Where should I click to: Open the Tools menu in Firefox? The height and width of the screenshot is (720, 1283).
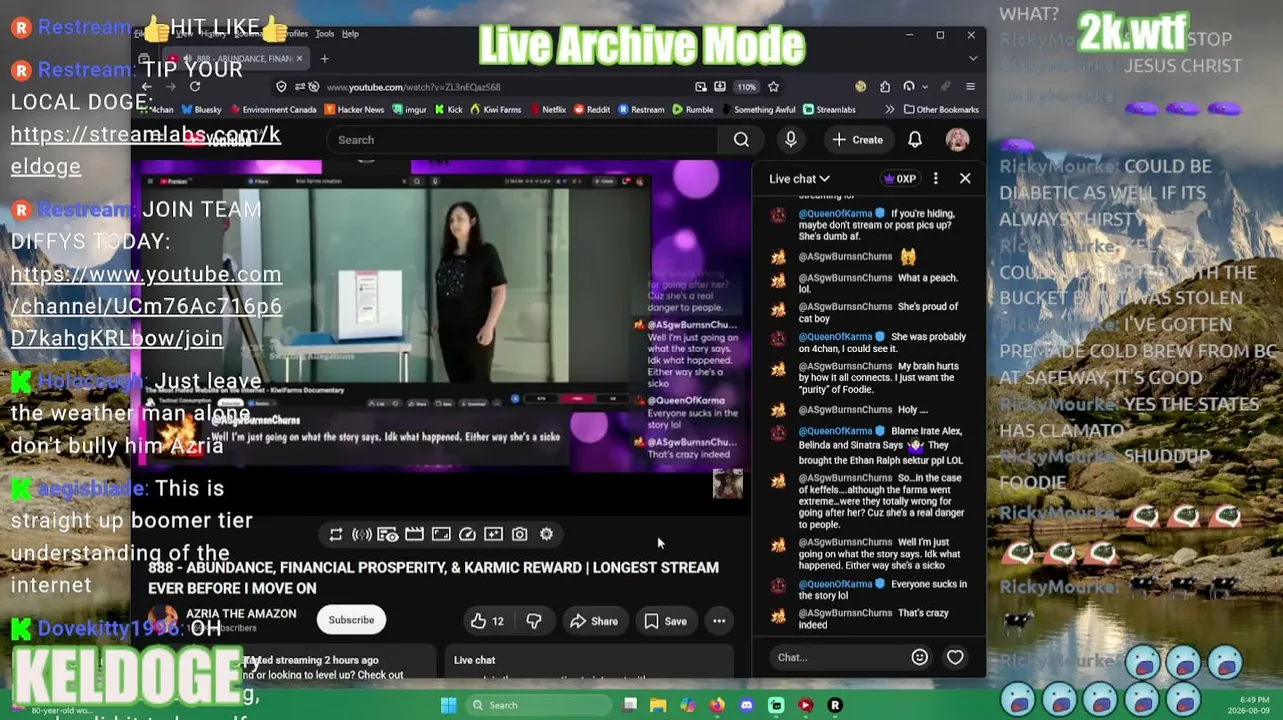click(324, 34)
